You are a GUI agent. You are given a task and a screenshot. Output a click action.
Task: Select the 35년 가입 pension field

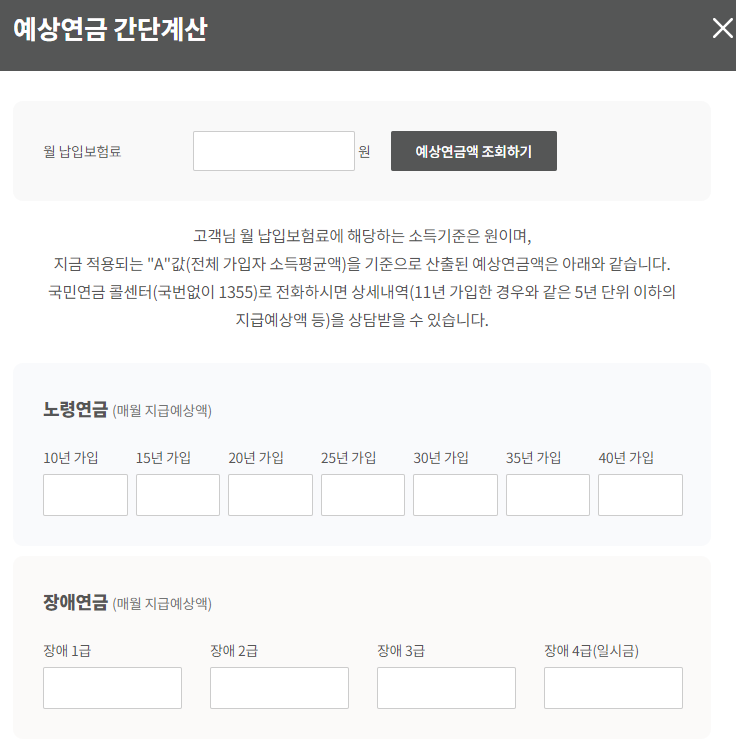coord(548,495)
